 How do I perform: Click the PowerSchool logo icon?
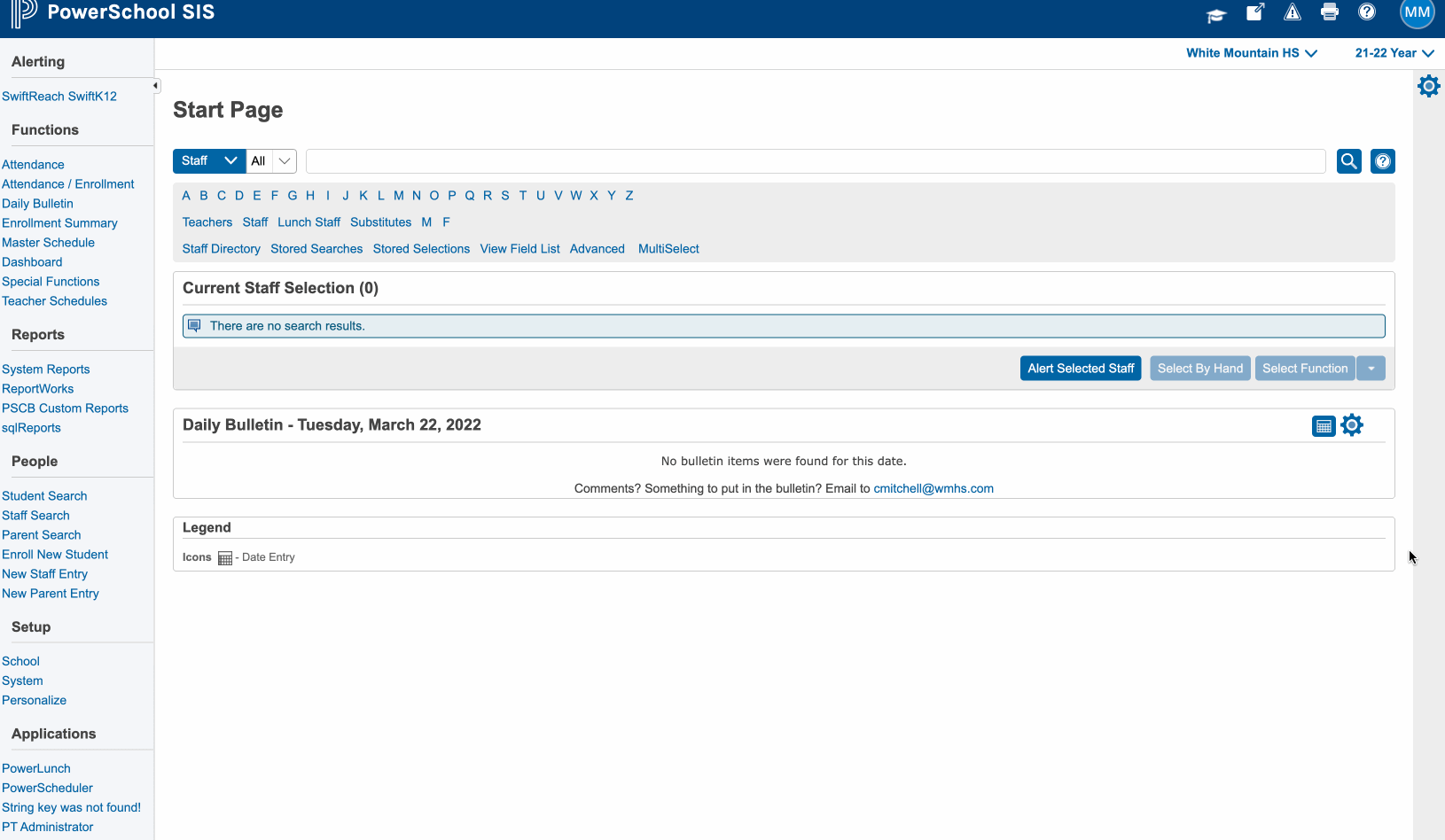[24, 12]
